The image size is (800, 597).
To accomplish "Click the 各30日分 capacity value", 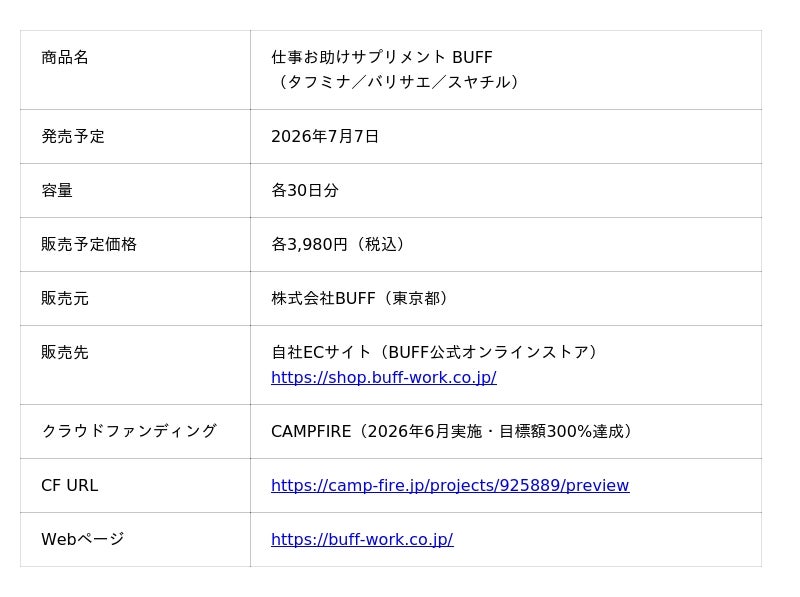I will [305, 190].
